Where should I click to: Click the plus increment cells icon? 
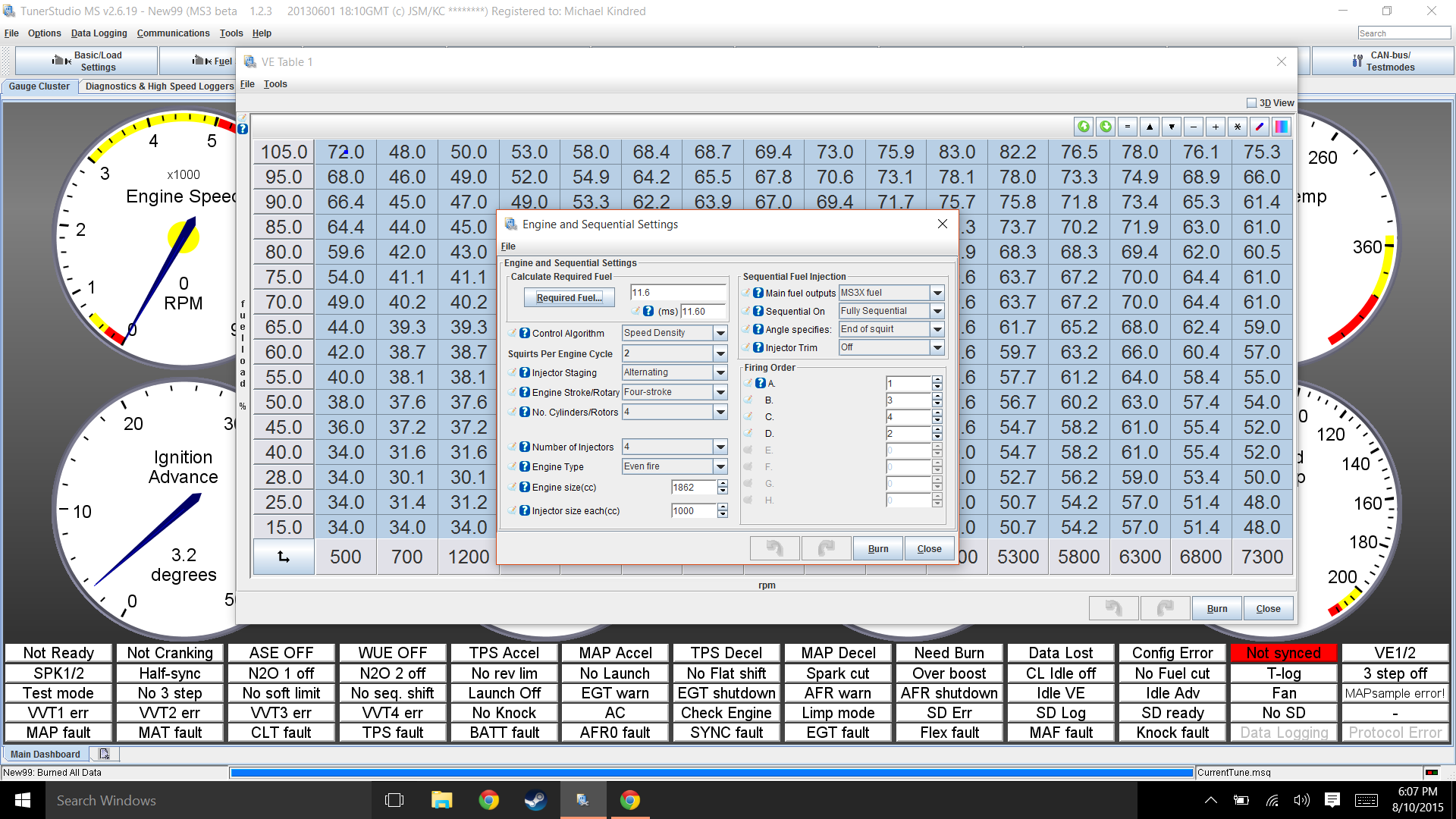pos(1216,127)
